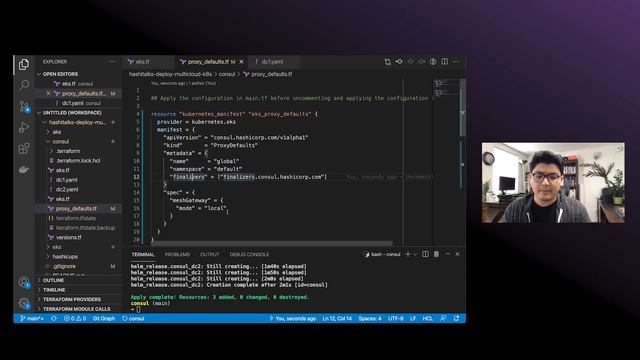
Task: Click the synchronize changes icon in status bar
Action: coord(53,318)
